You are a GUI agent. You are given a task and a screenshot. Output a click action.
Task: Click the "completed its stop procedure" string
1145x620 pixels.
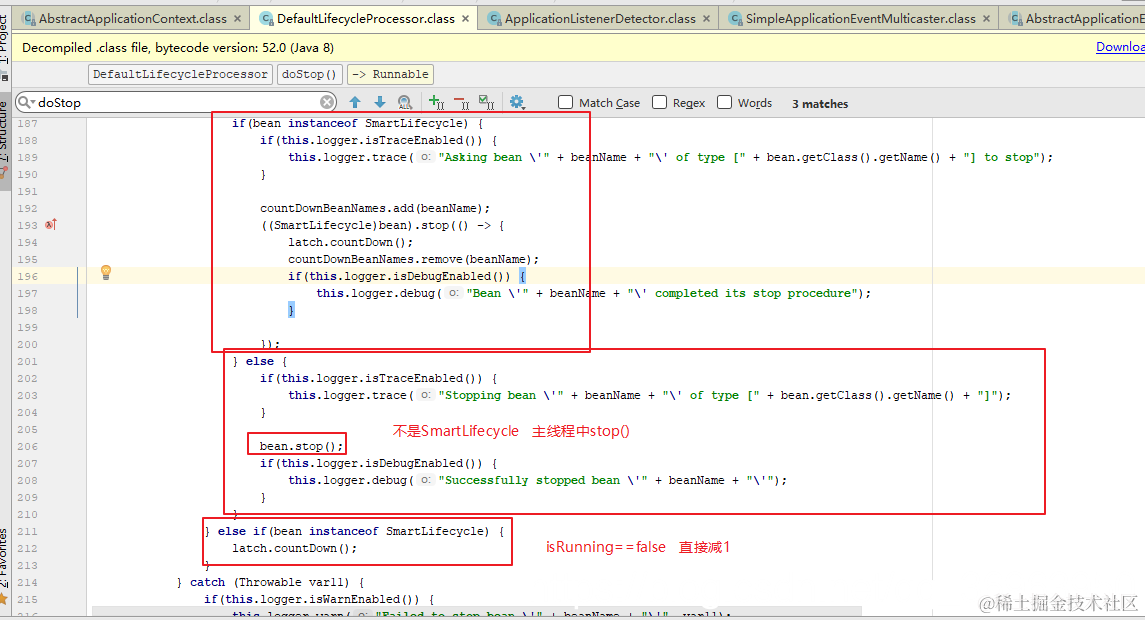[x=743, y=293]
